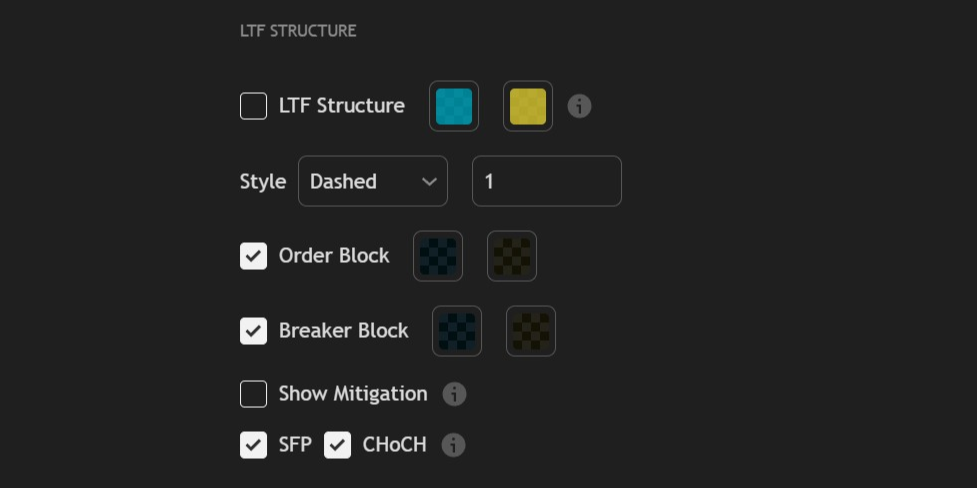
Task: Click the Order Block label text
Action: [x=334, y=256]
